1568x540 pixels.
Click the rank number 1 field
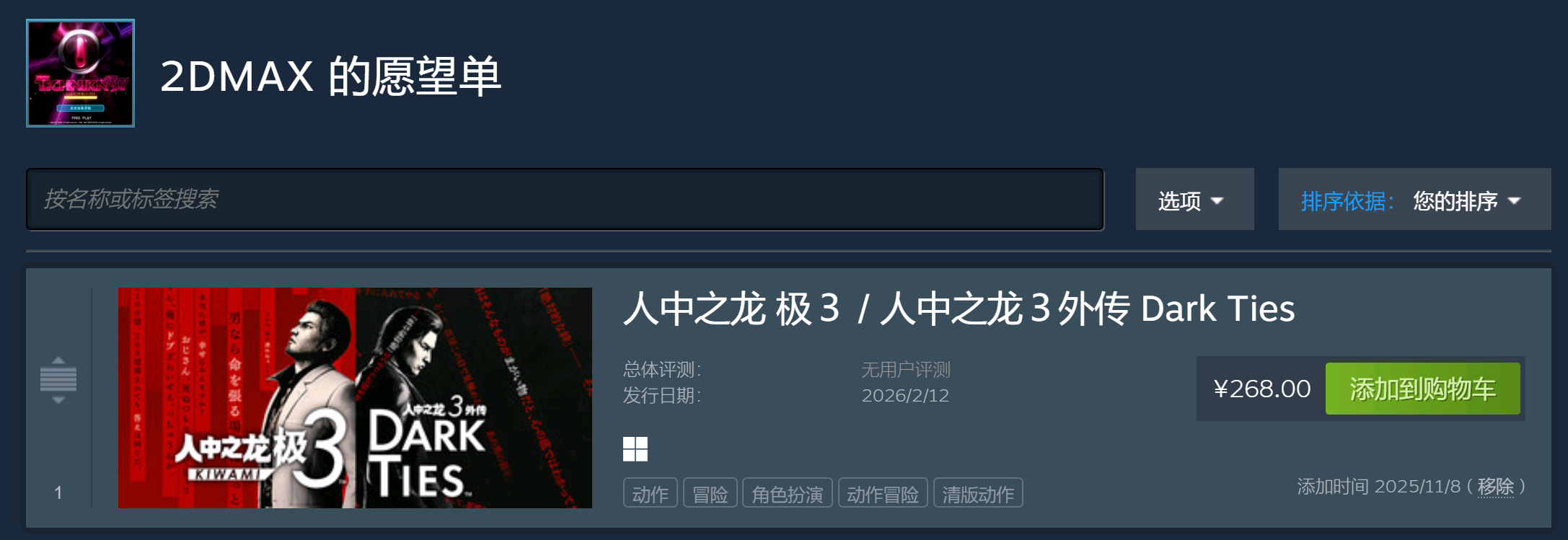click(58, 492)
